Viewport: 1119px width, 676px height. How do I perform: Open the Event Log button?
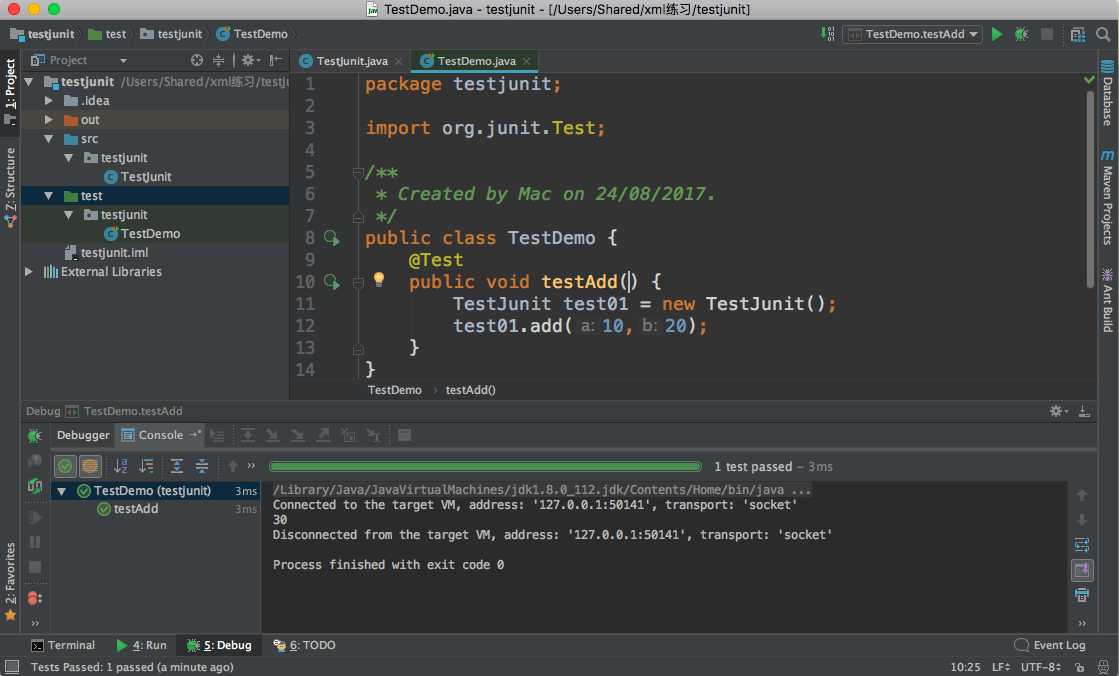(x=1050, y=645)
